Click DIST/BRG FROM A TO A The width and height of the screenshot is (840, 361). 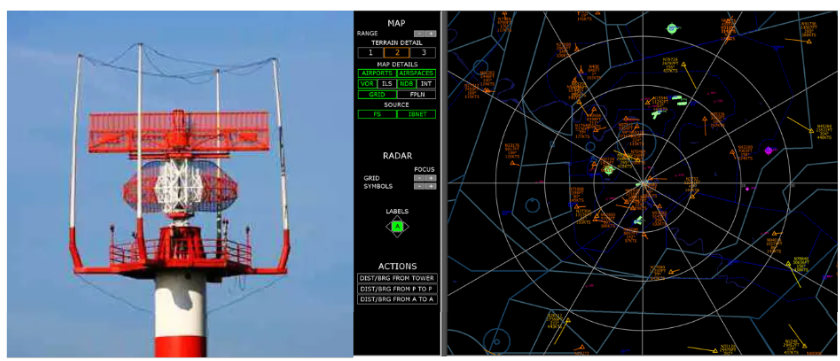pos(397,299)
